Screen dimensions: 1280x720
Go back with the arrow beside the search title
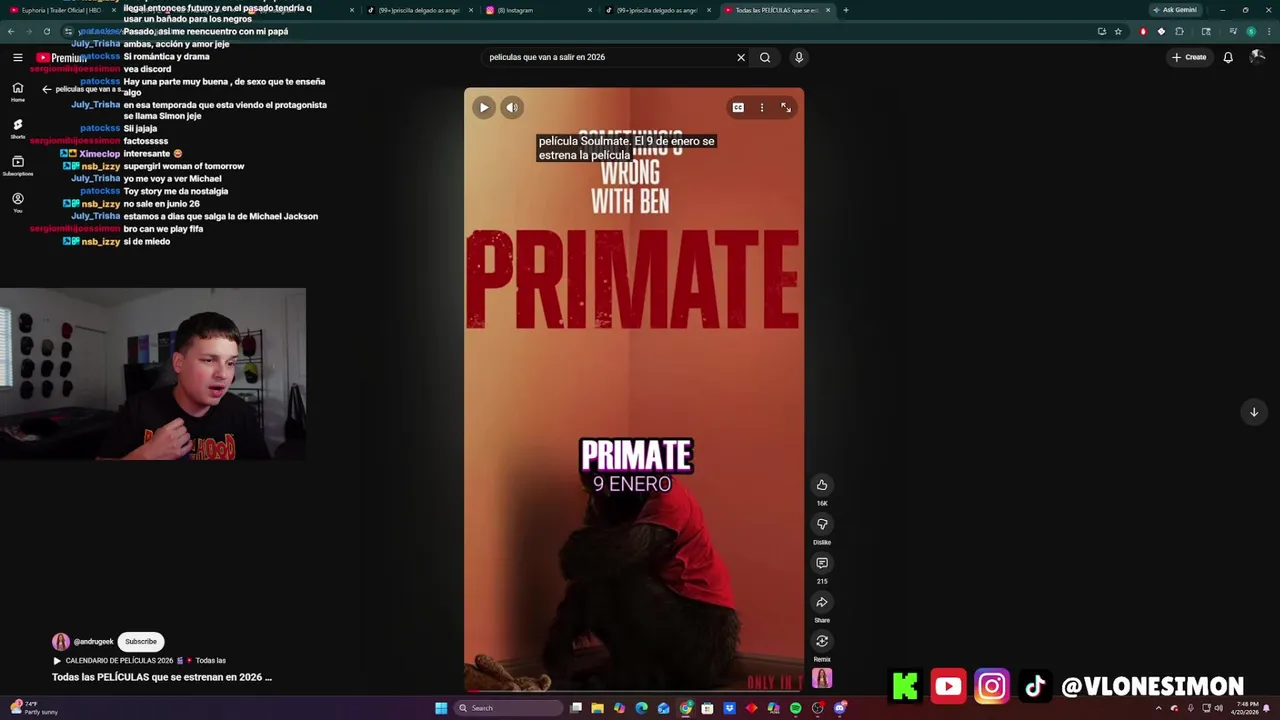tap(46, 89)
